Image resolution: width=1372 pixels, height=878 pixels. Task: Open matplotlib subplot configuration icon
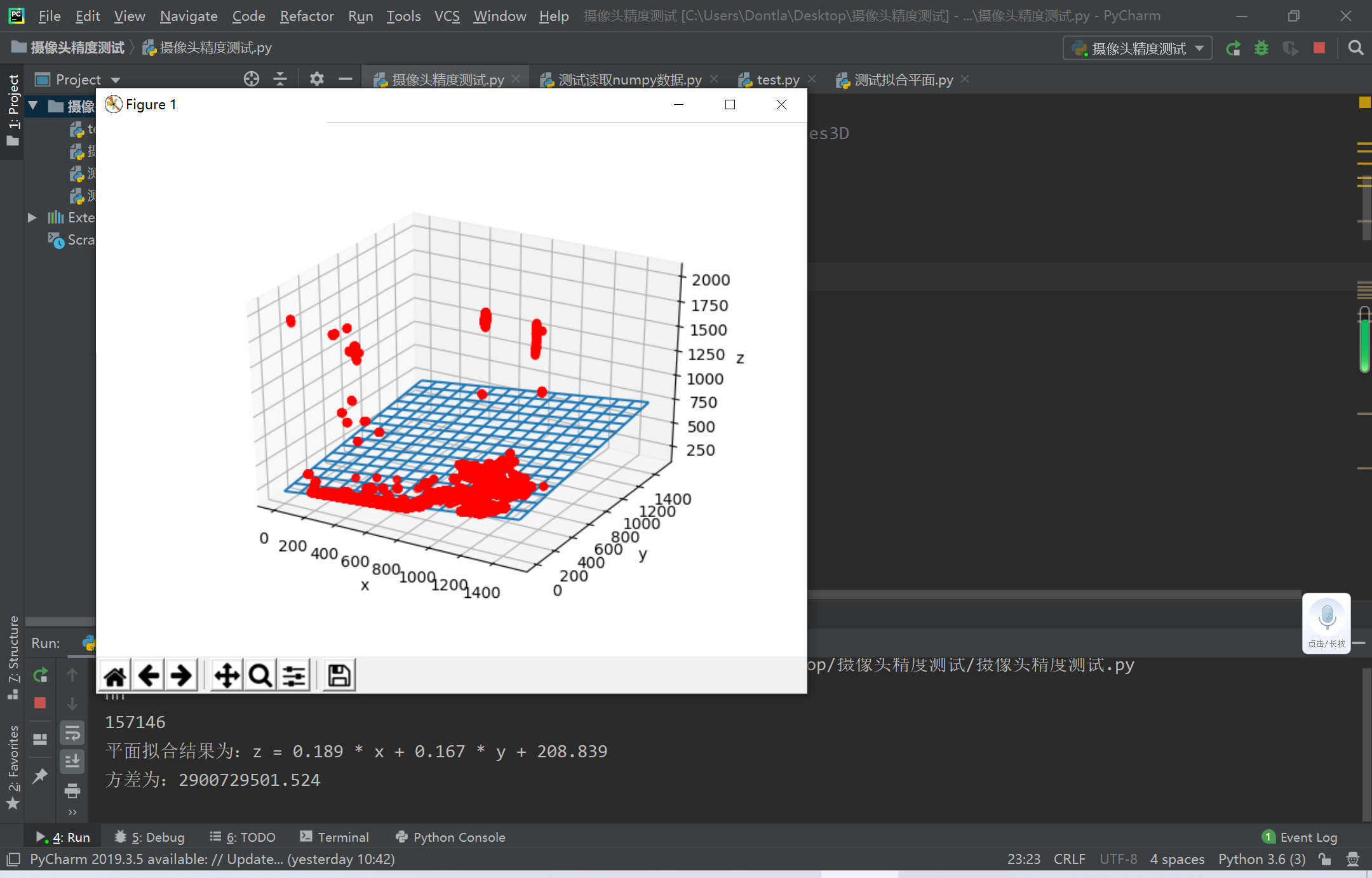[293, 675]
